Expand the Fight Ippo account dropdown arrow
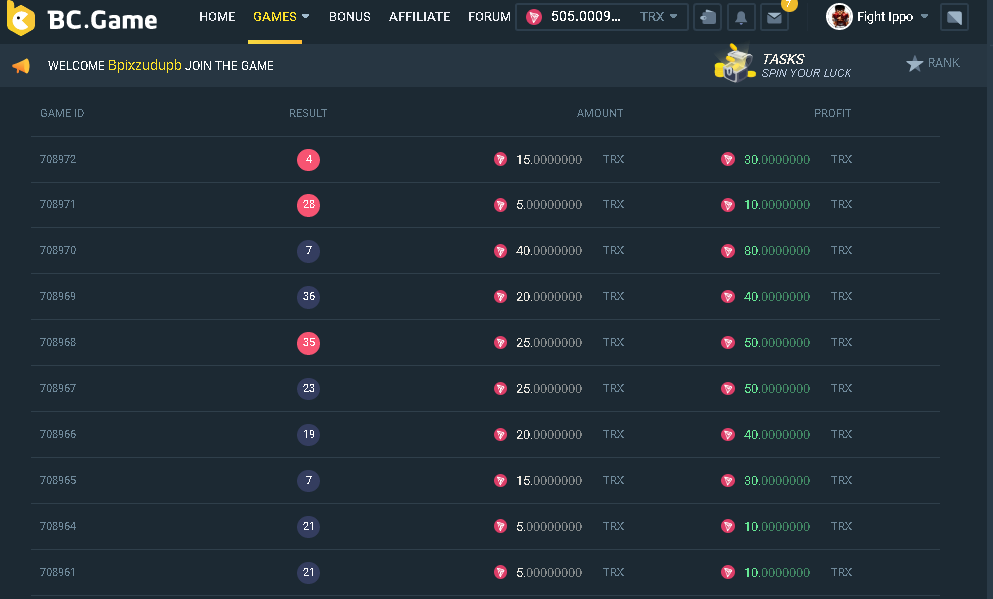 point(924,17)
